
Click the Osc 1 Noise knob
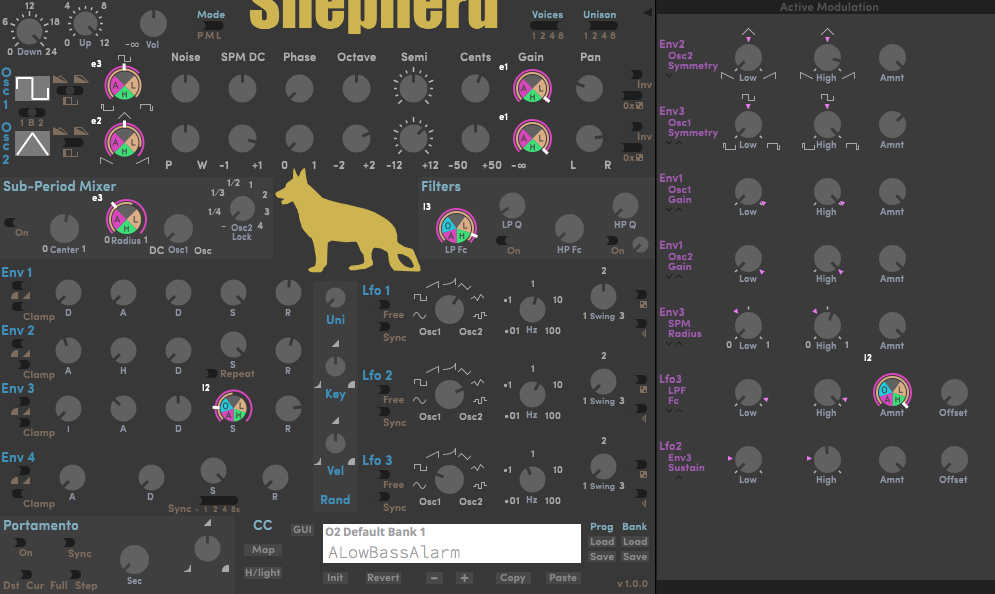(185, 88)
